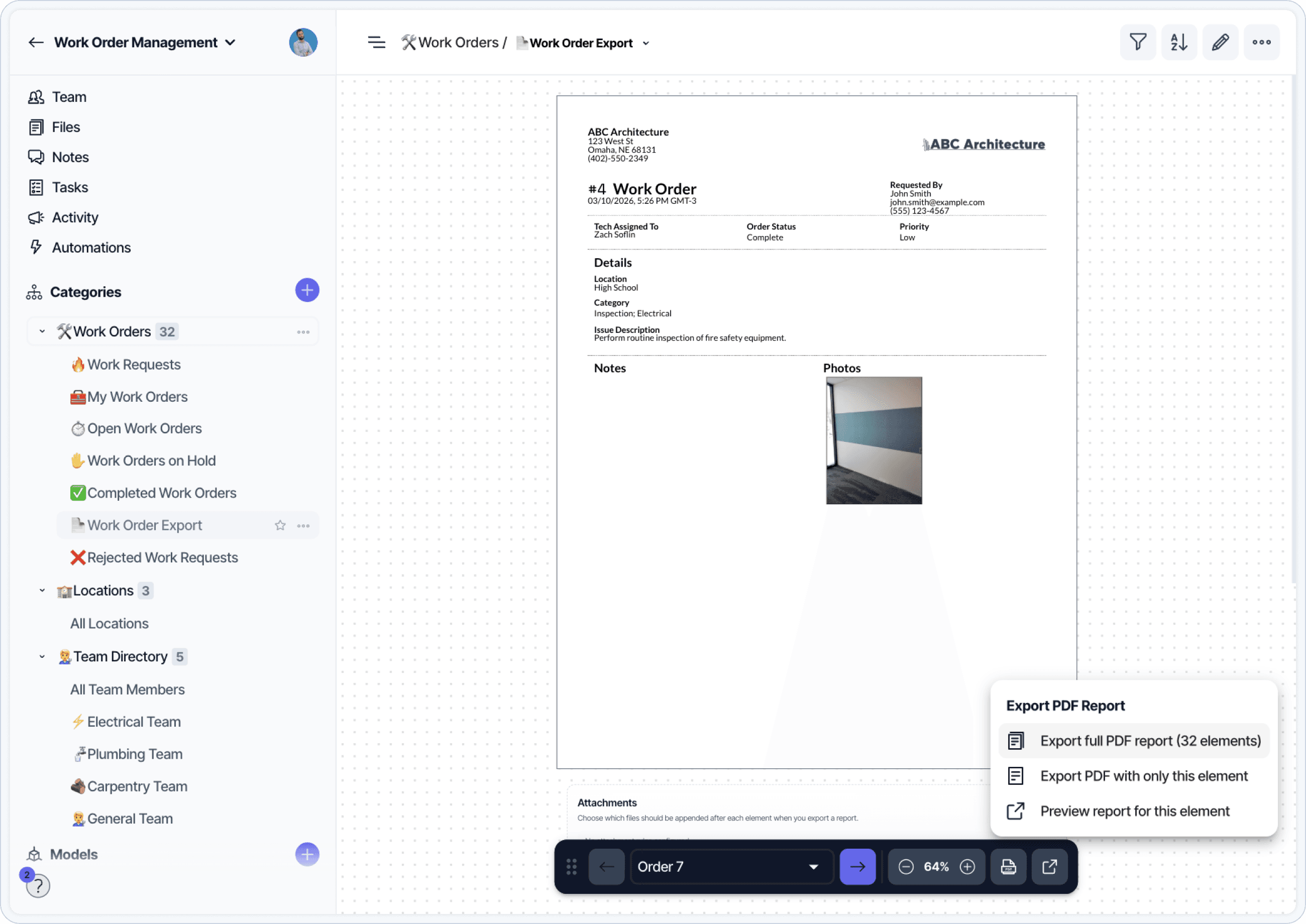Add a new category with plus button
1306x924 pixels.
(x=307, y=291)
